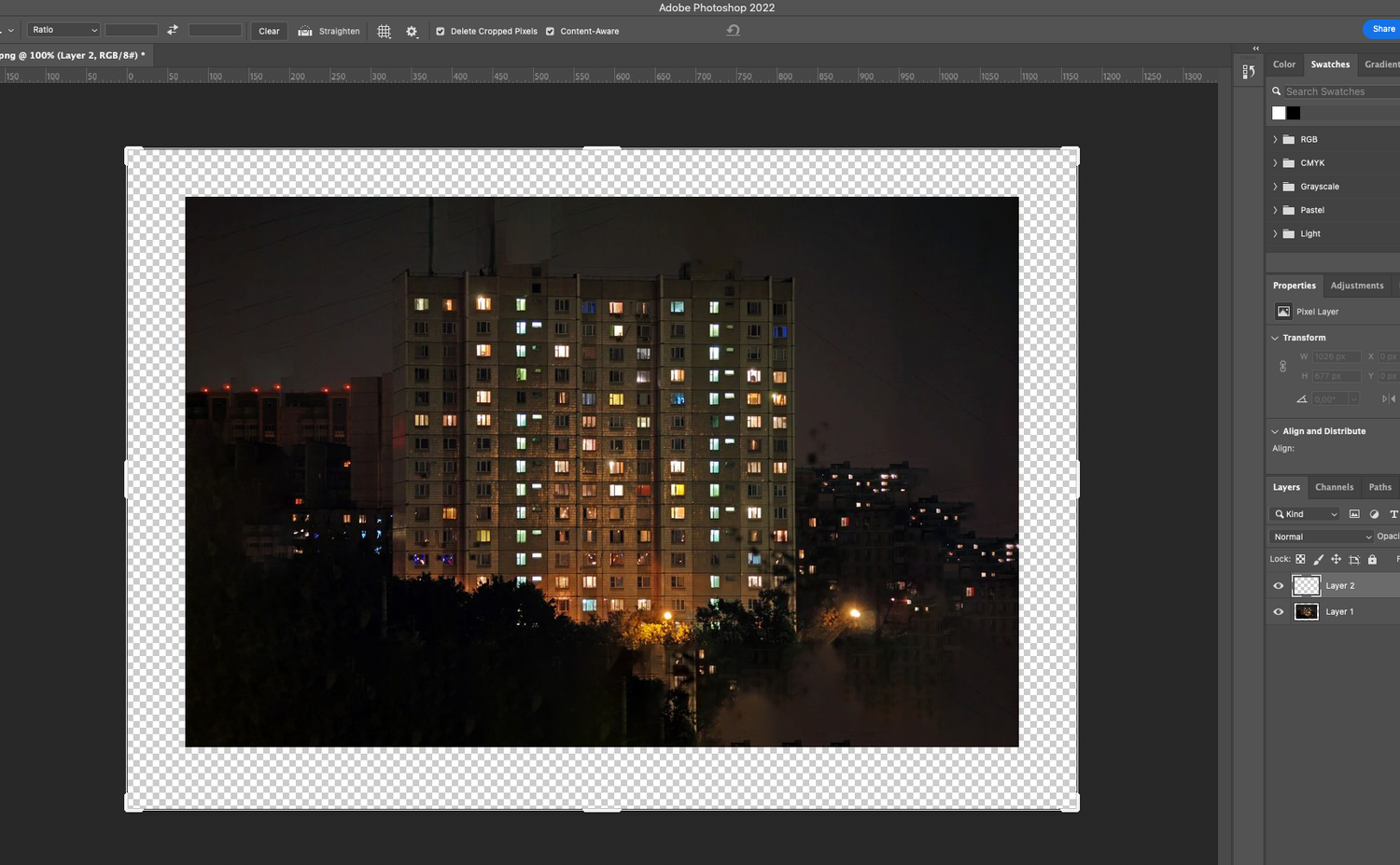Lock layer position with move icon
Image resolution: width=1400 pixels, height=865 pixels.
click(x=1336, y=559)
